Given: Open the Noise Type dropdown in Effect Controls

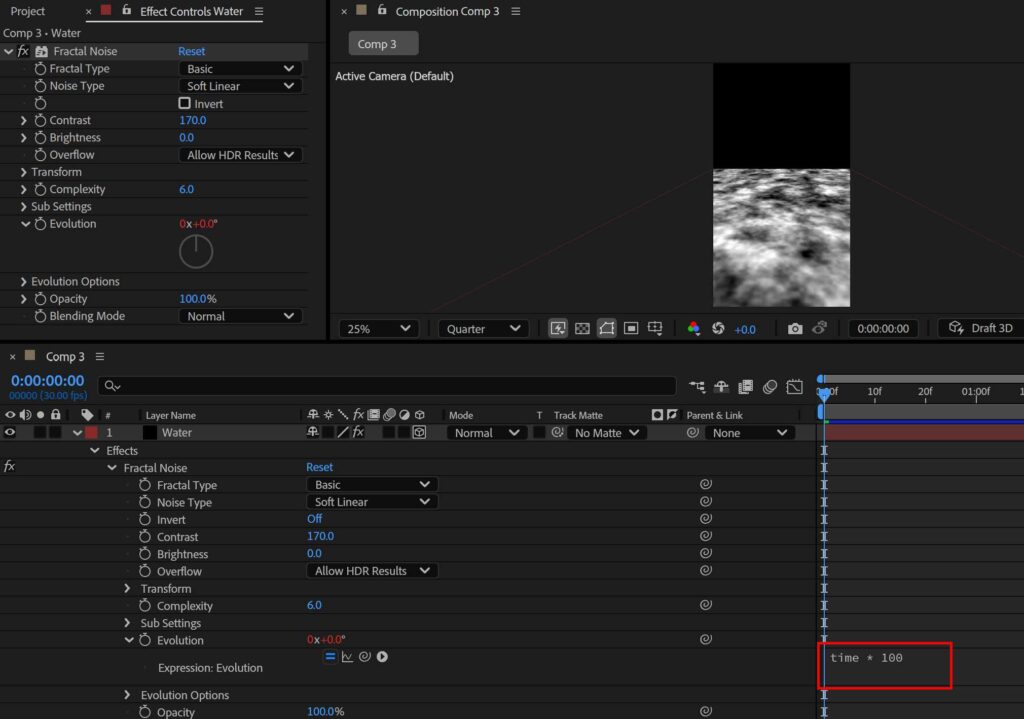Looking at the screenshot, I should coord(240,86).
